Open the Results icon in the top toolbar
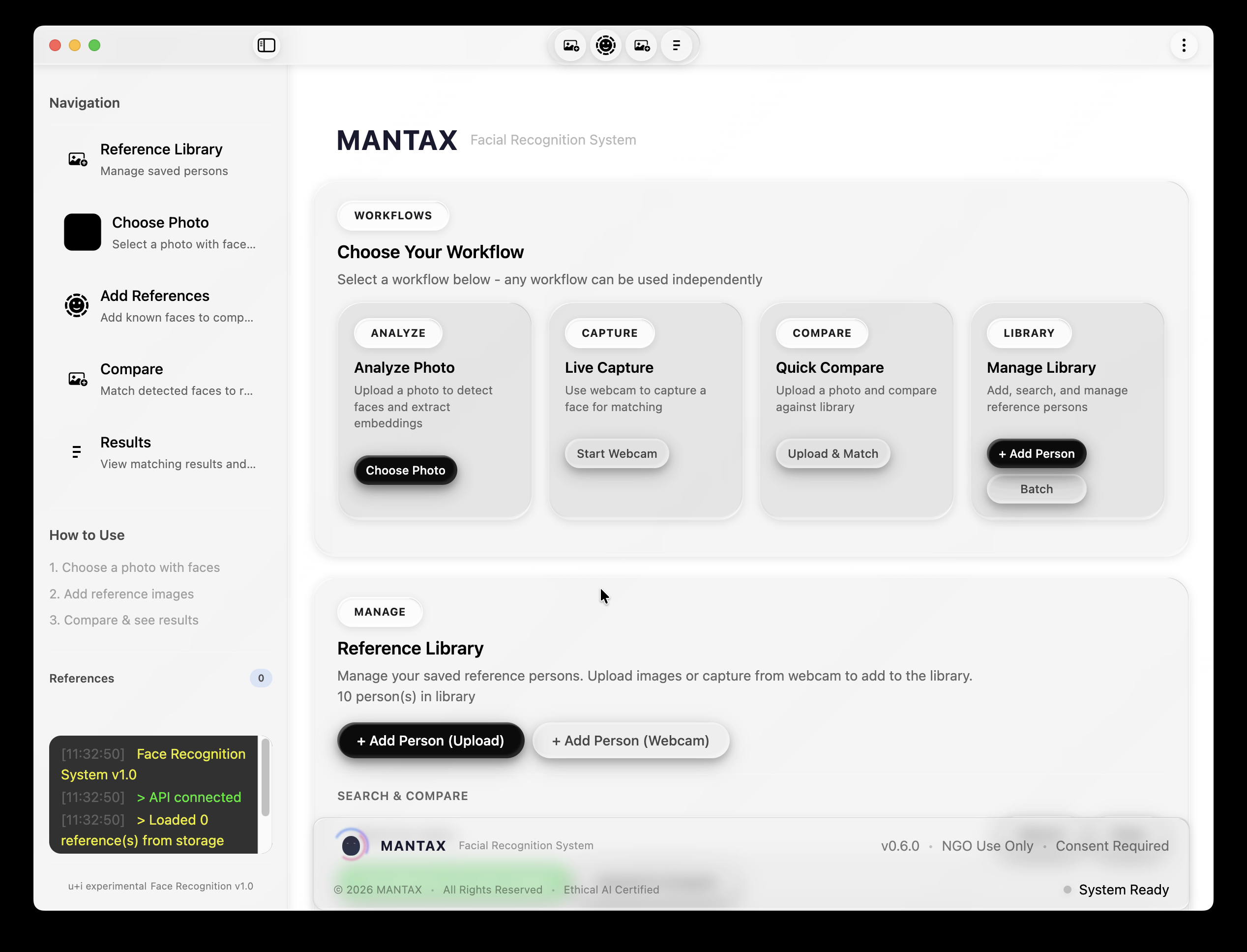Image resolution: width=1247 pixels, height=952 pixels. click(x=677, y=45)
